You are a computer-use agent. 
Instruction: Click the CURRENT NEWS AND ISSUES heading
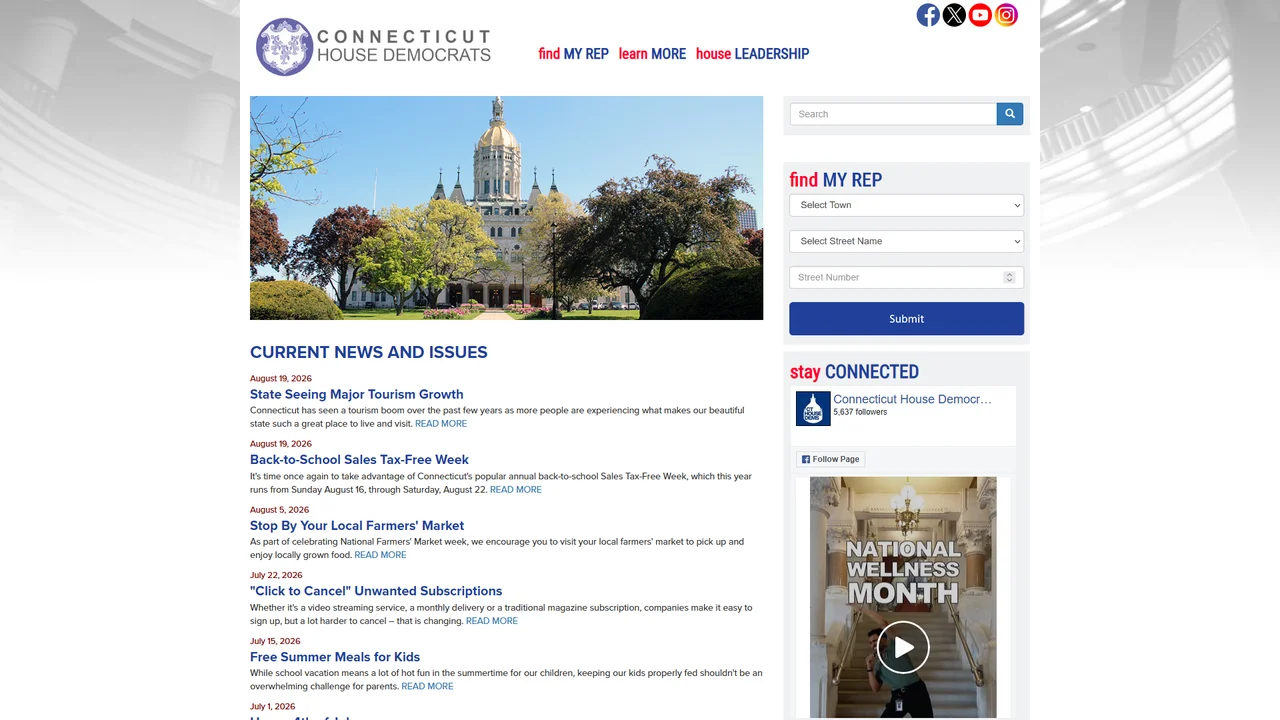click(369, 352)
